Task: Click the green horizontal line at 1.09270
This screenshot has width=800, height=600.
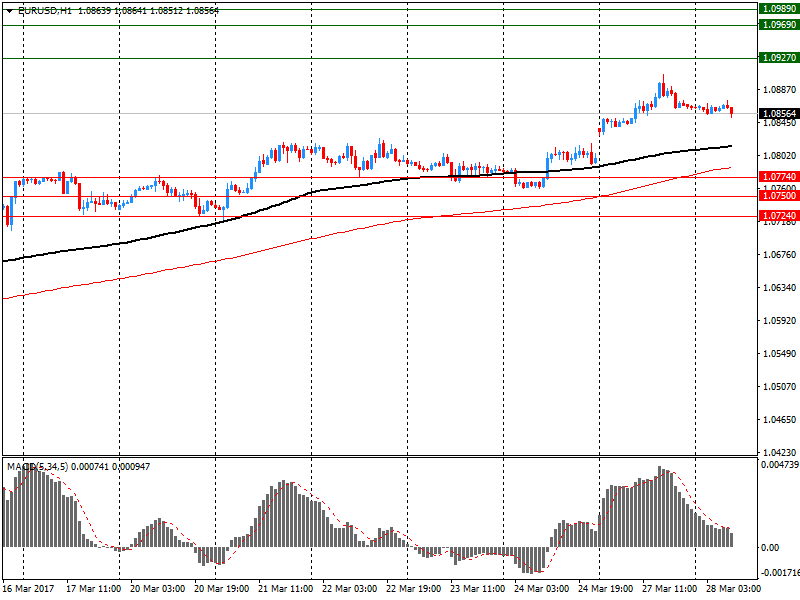Action: click(x=400, y=58)
